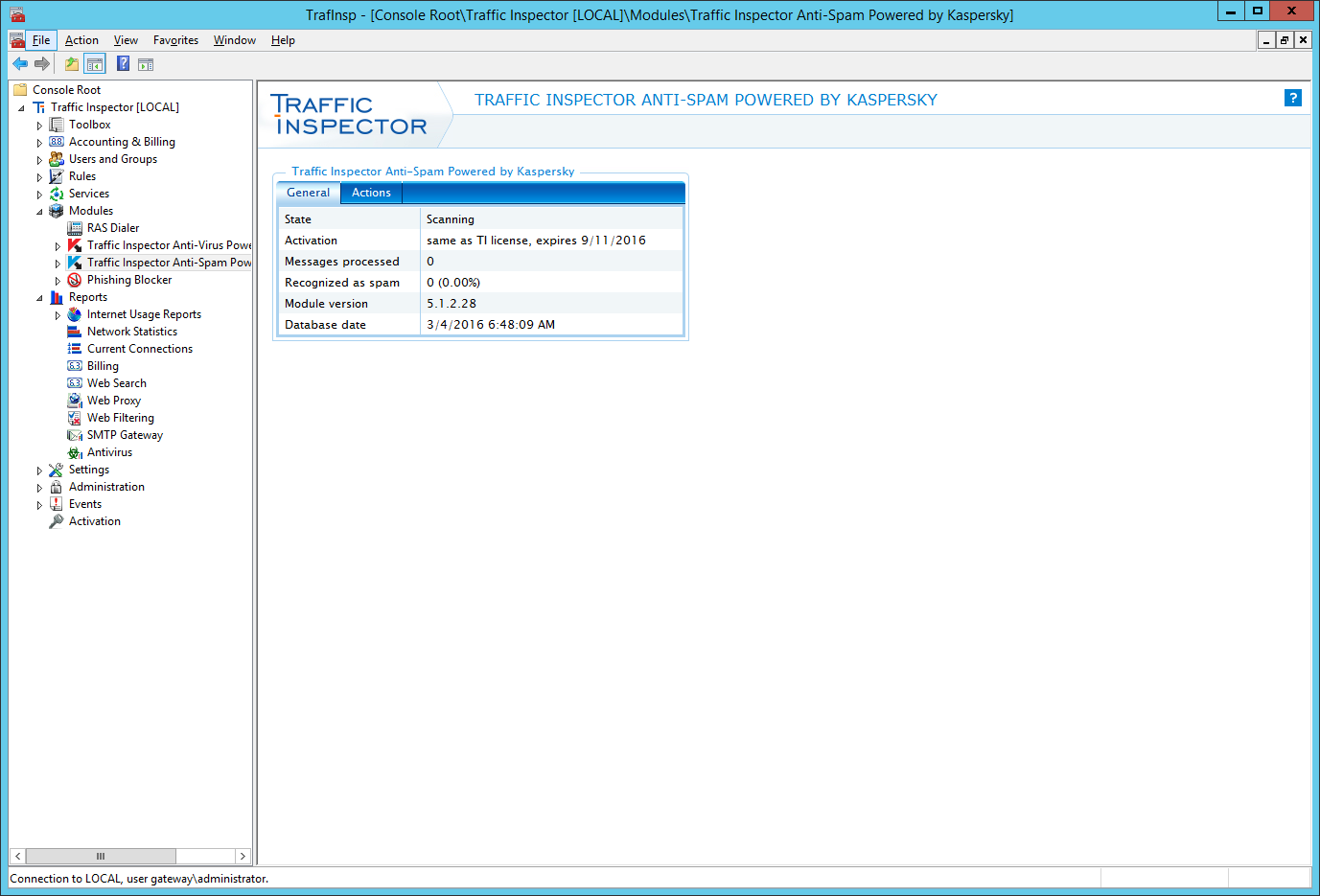Expand the Users and Groups node
Image resolution: width=1320 pixels, height=896 pixels.
pyautogui.click(x=39, y=160)
